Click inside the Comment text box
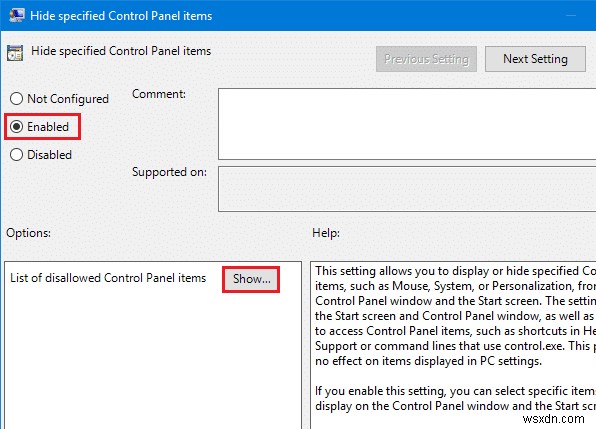 pyautogui.click(x=407, y=124)
